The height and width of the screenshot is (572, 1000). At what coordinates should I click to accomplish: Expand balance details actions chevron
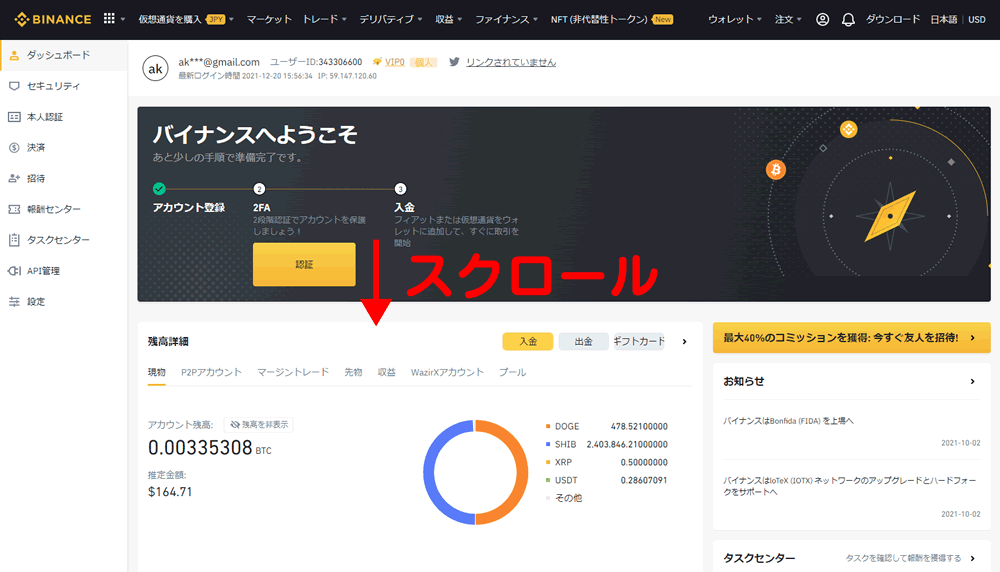click(x=684, y=342)
